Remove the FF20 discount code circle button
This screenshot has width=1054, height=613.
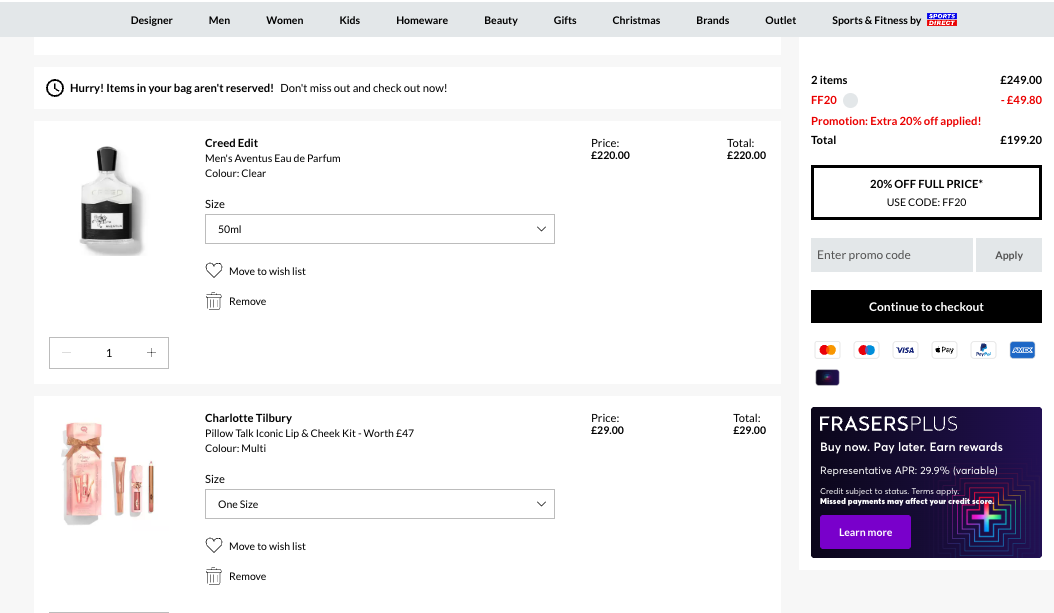pyautogui.click(x=851, y=100)
